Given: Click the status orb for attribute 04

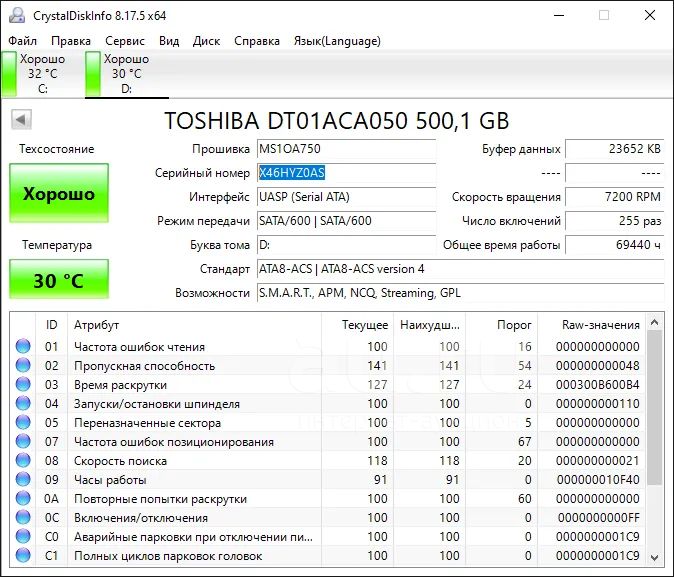Looking at the screenshot, I should [23, 403].
